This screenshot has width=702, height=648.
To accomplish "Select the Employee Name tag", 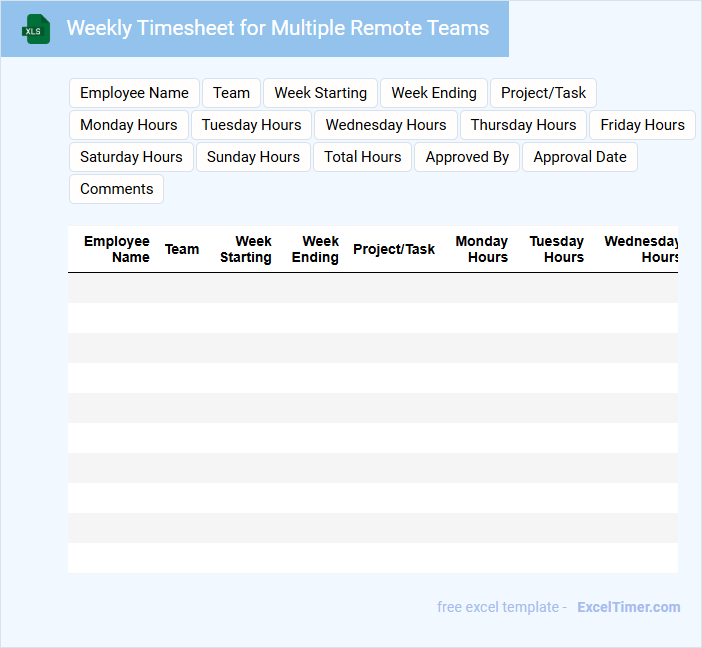I will point(134,93).
